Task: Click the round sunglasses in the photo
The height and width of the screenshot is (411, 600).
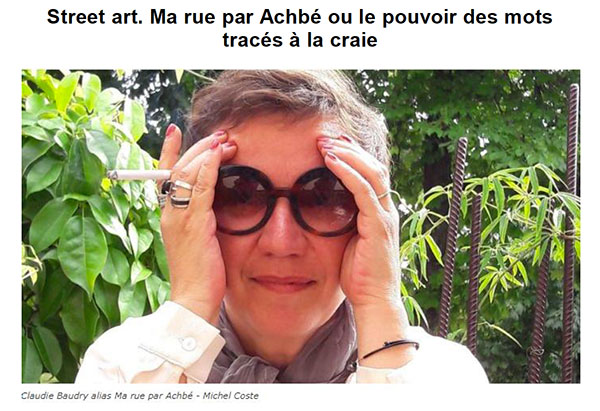Action: 285,200
